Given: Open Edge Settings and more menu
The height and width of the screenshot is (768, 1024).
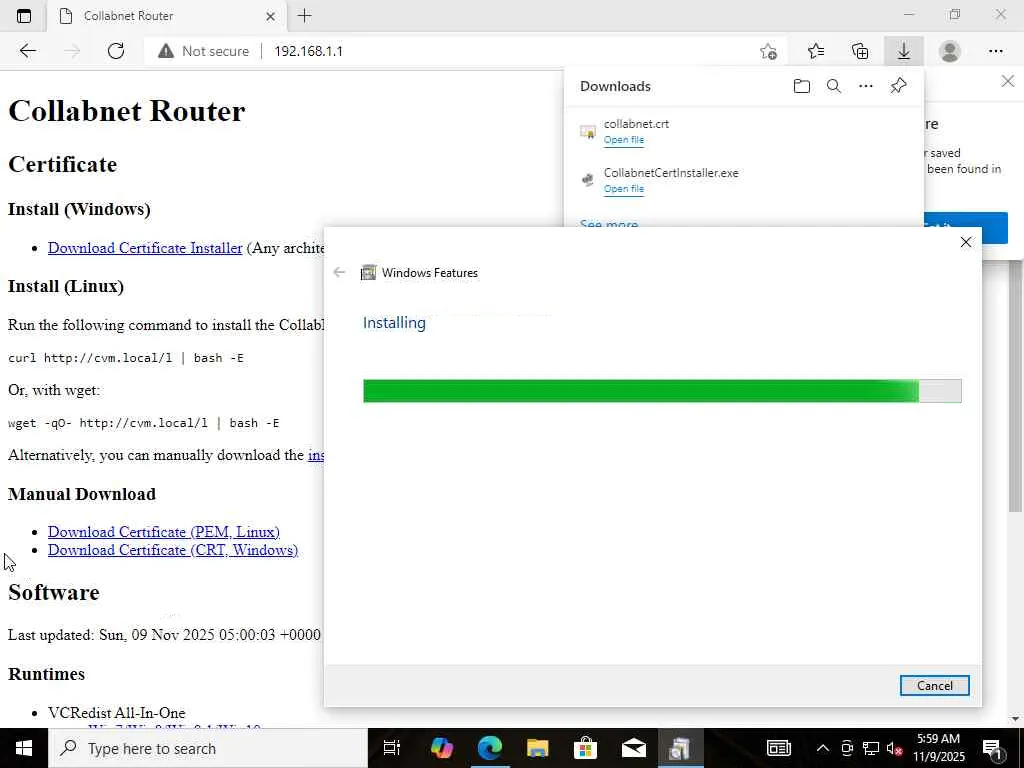Looking at the screenshot, I should point(995,51).
